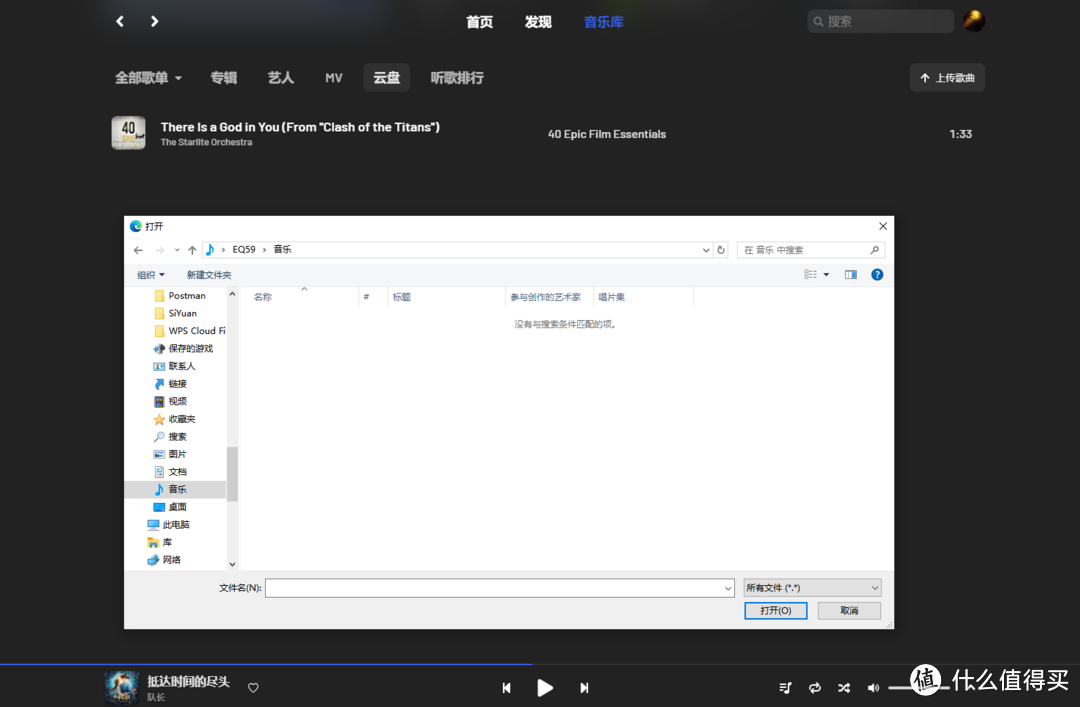Sort by the 参与创作的艺术家 column
Viewport: 1080px width, 707px height.
(546, 297)
